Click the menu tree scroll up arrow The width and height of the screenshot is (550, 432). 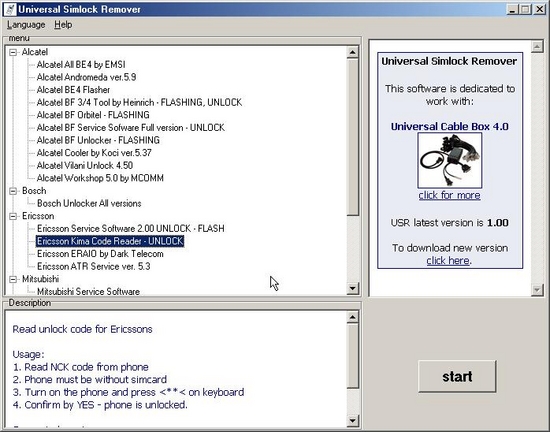353,52
